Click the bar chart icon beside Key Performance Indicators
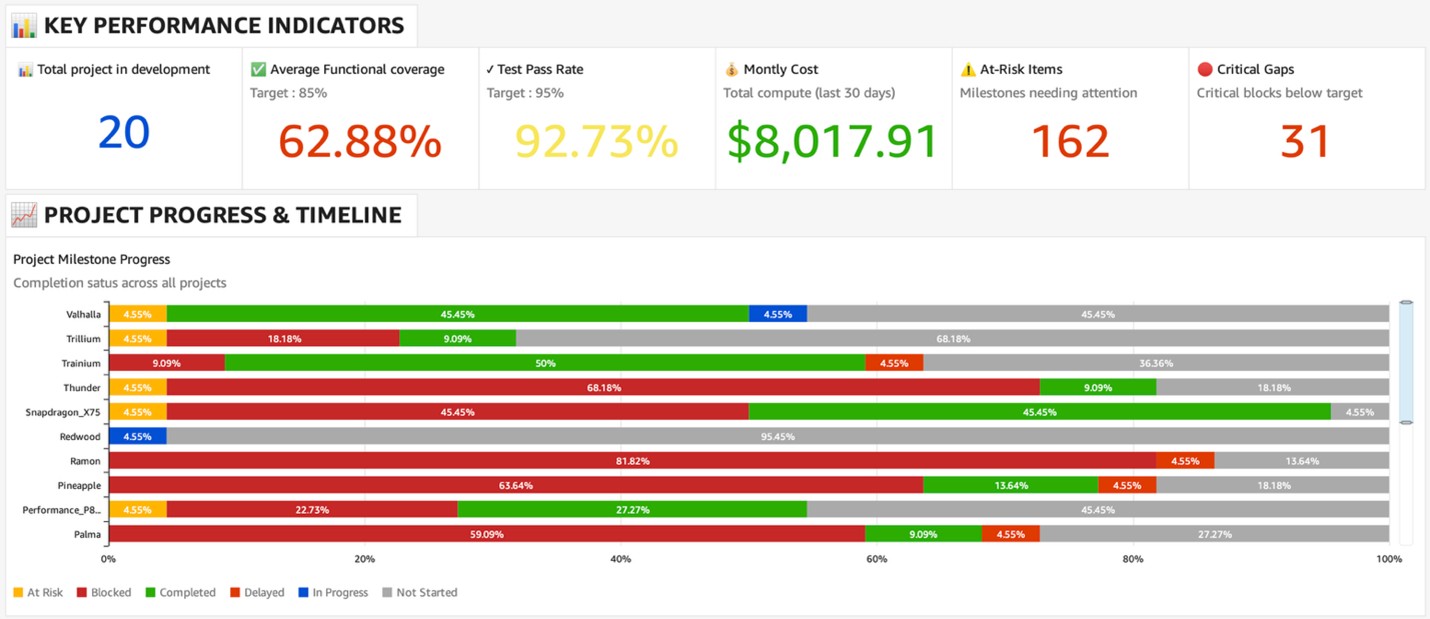This screenshot has width=1430, height=619. (24, 26)
